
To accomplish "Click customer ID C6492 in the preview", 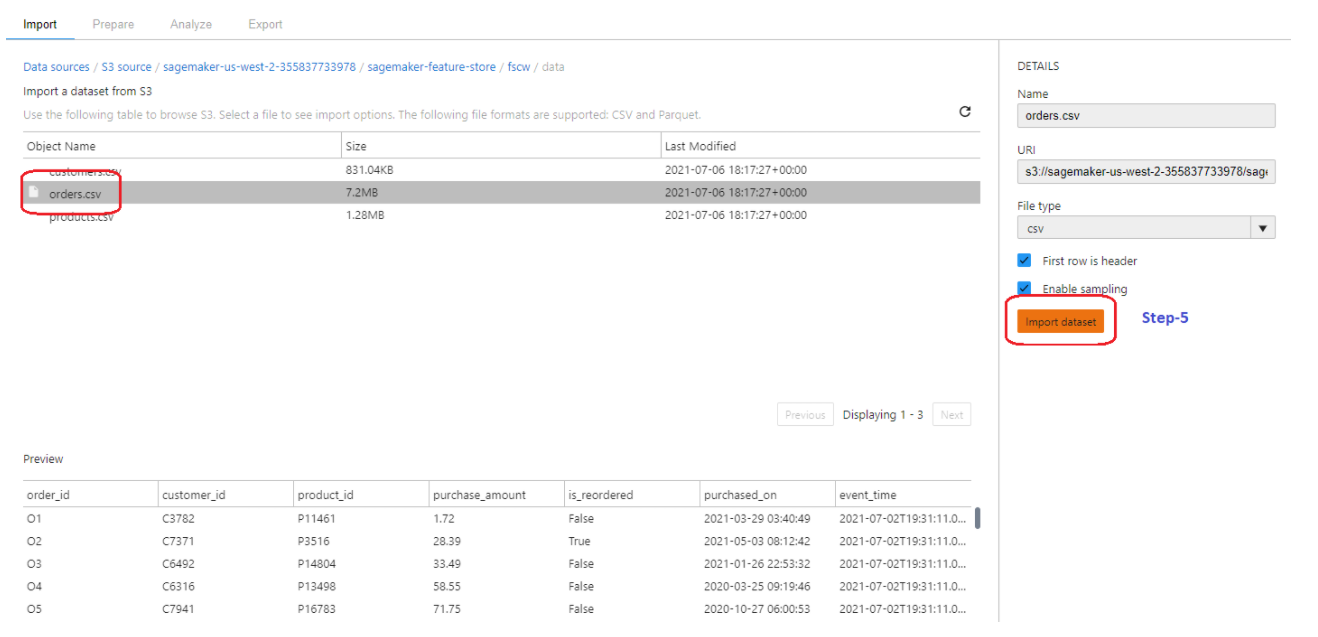I will (x=178, y=564).
